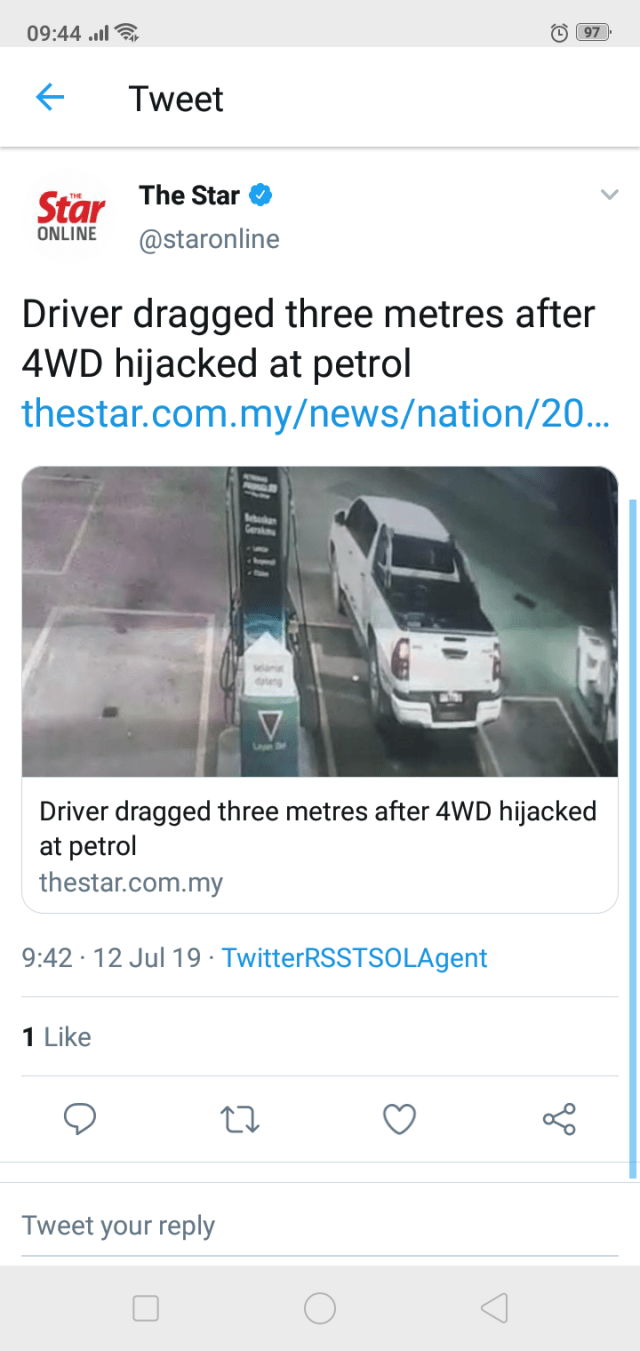This screenshot has height=1351, width=640.
Task: Tap the blue scrollbar on right edge
Action: pyautogui.click(x=632, y=838)
